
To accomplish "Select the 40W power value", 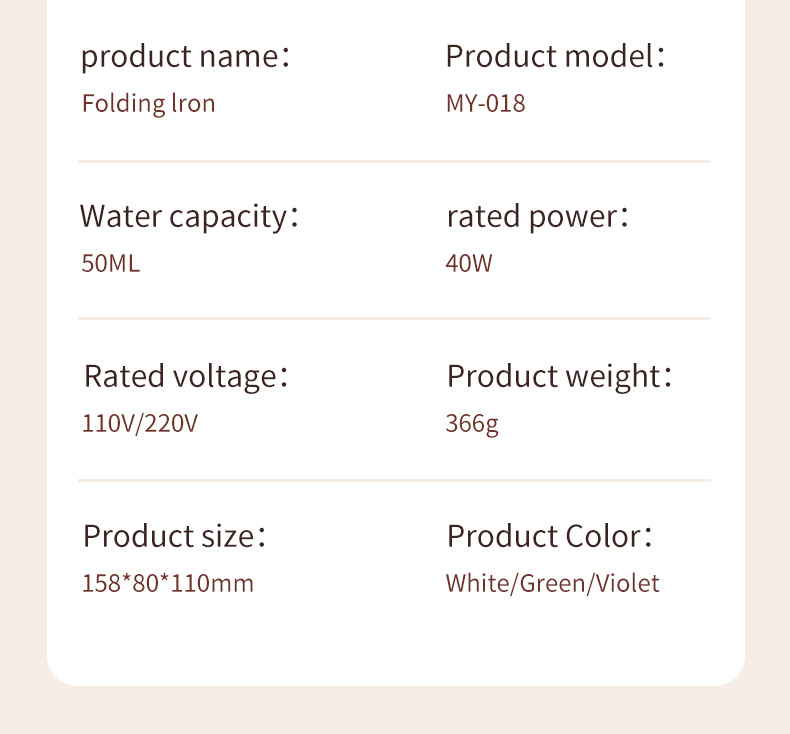I will pos(469,264).
